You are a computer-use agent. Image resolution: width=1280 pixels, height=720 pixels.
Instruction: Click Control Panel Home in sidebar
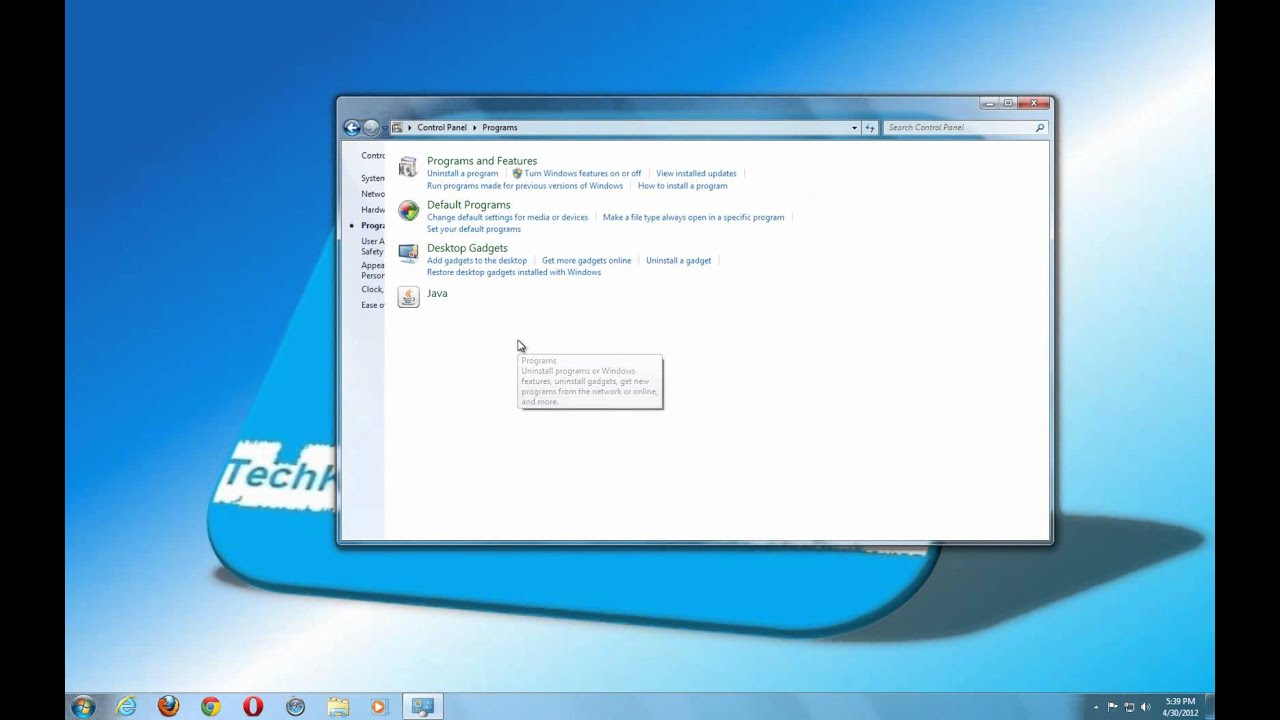pyautogui.click(x=373, y=155)
